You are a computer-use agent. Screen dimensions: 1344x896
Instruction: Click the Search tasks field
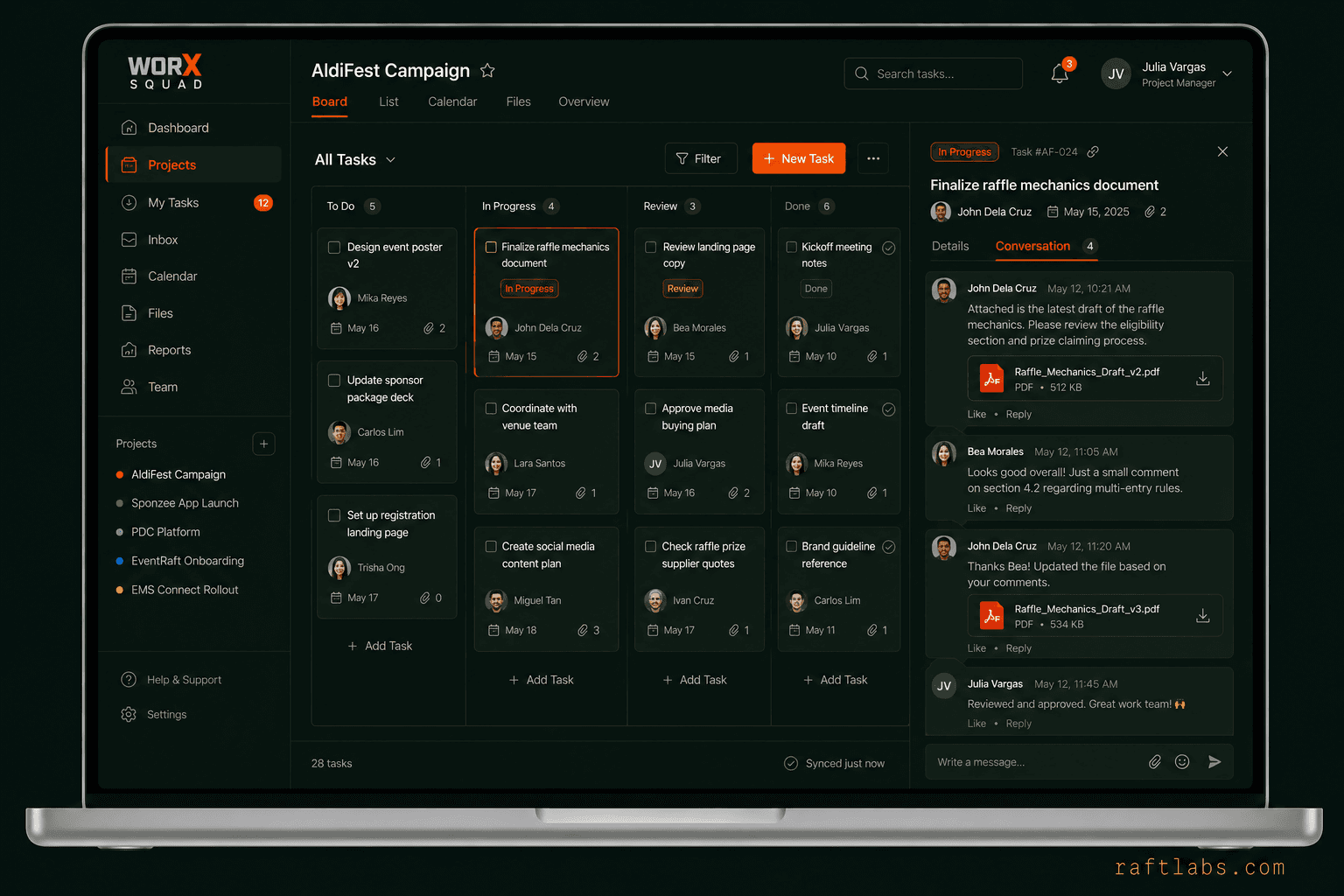coord(933,73)
